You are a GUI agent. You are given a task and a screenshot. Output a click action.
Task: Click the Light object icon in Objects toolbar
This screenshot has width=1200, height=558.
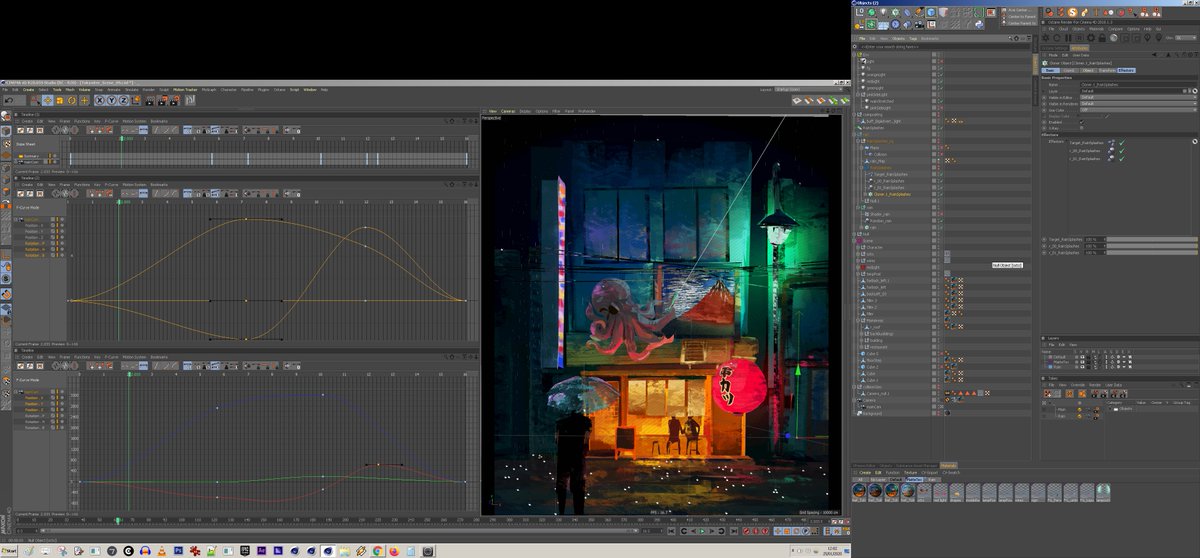pos(884,12)
